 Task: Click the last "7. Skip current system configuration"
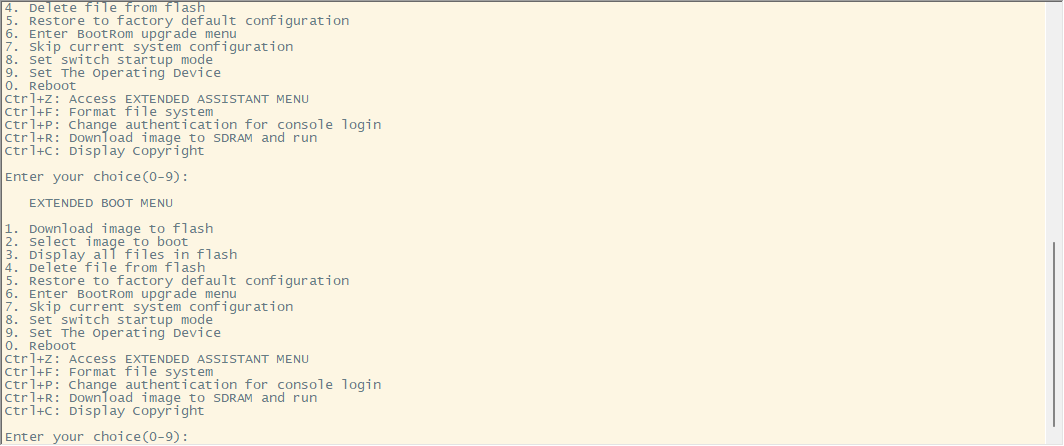[148, 307]
